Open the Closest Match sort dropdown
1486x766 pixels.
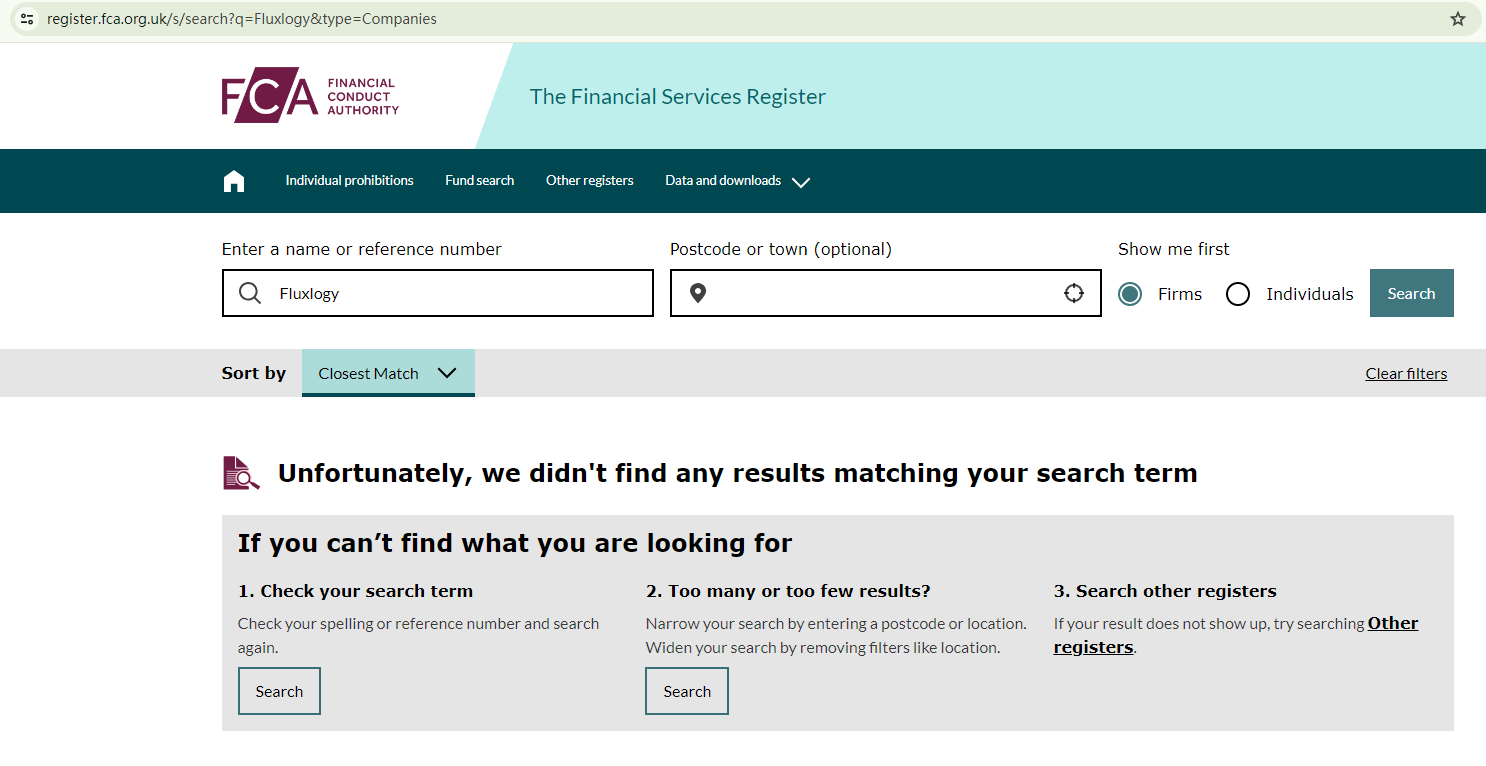tap(388, 373)
